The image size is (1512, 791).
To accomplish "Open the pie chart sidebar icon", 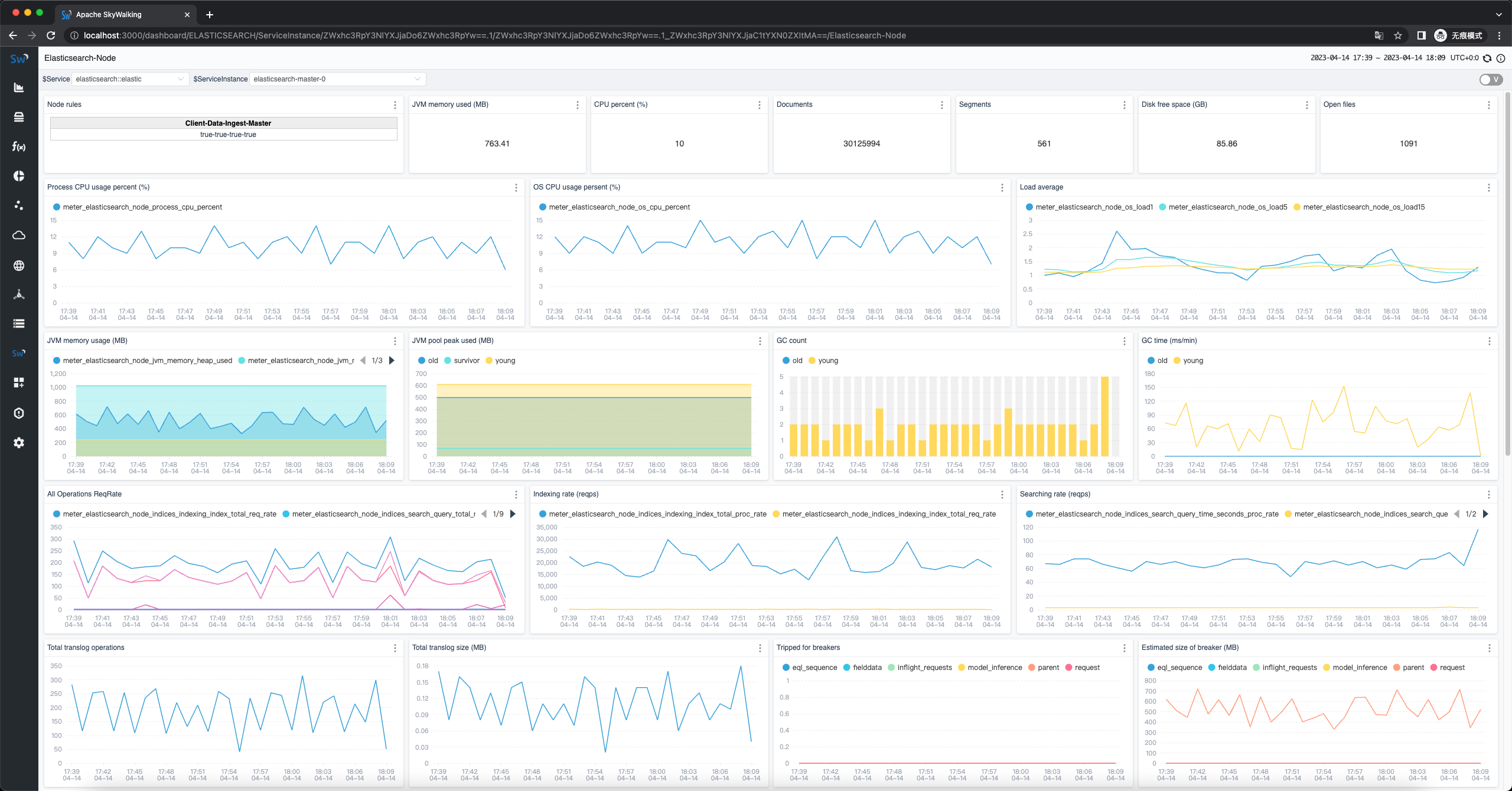I will [19, 176].
